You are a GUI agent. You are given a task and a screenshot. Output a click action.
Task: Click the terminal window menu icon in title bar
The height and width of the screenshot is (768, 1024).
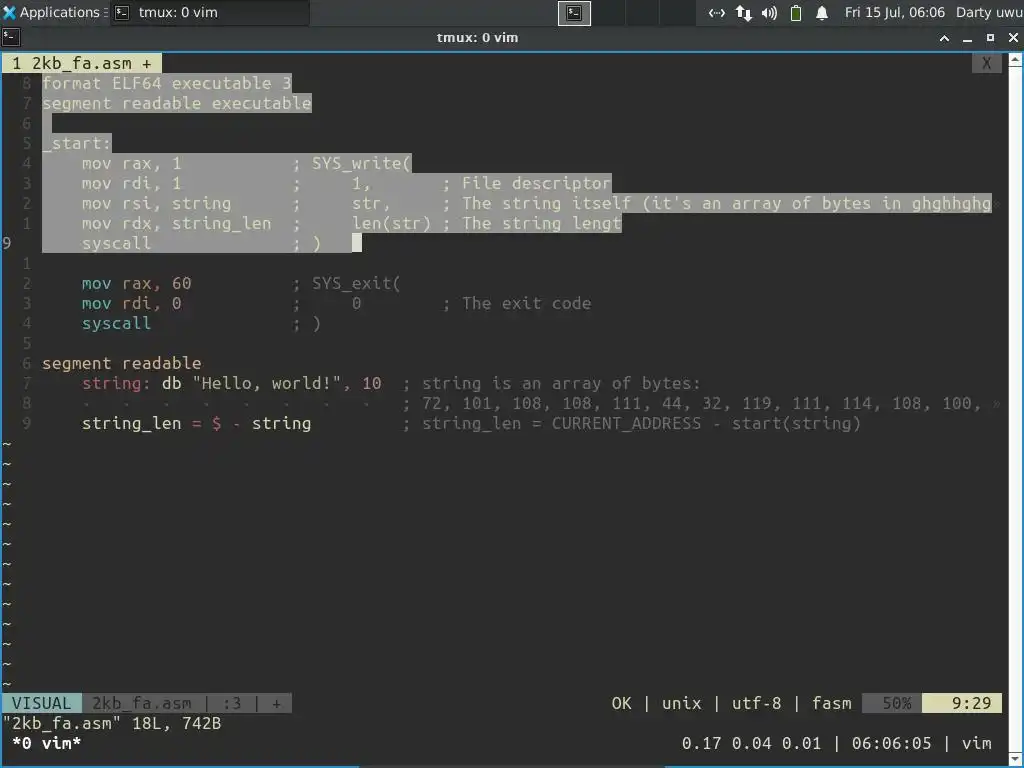point(10,37)
